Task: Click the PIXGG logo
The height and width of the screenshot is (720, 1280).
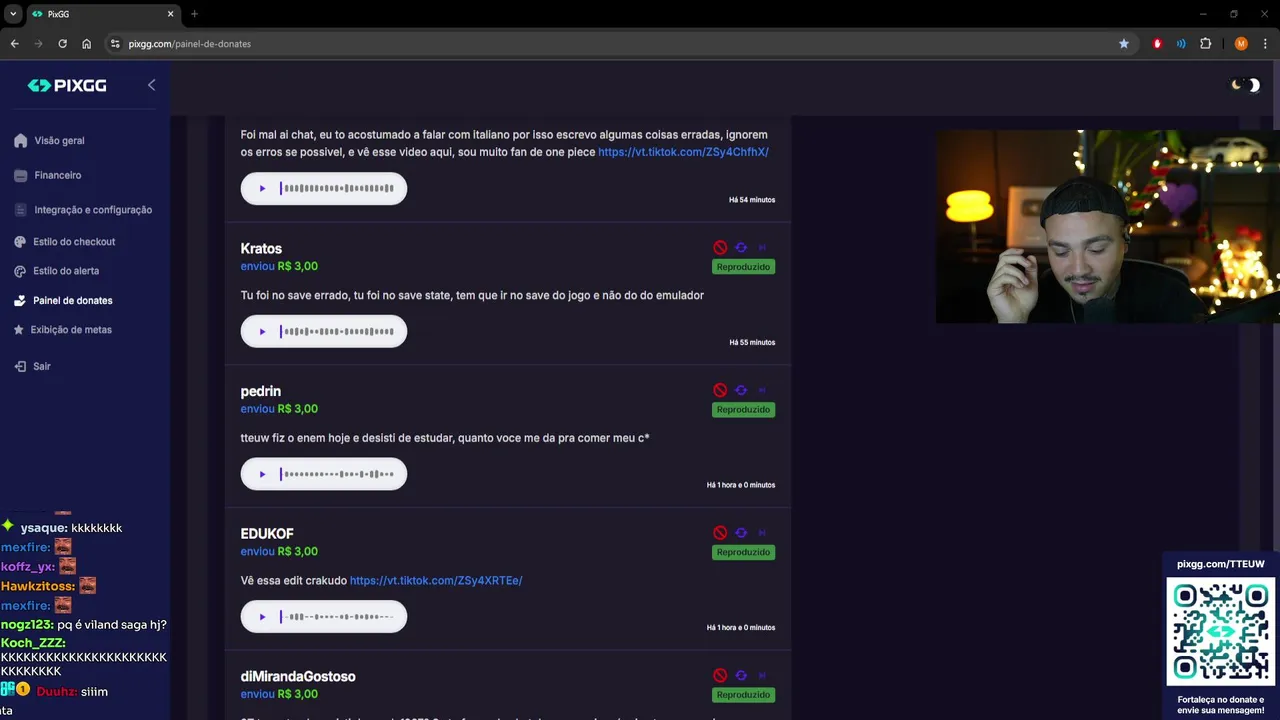Action: pyautogui.click(x=67, y=86)
